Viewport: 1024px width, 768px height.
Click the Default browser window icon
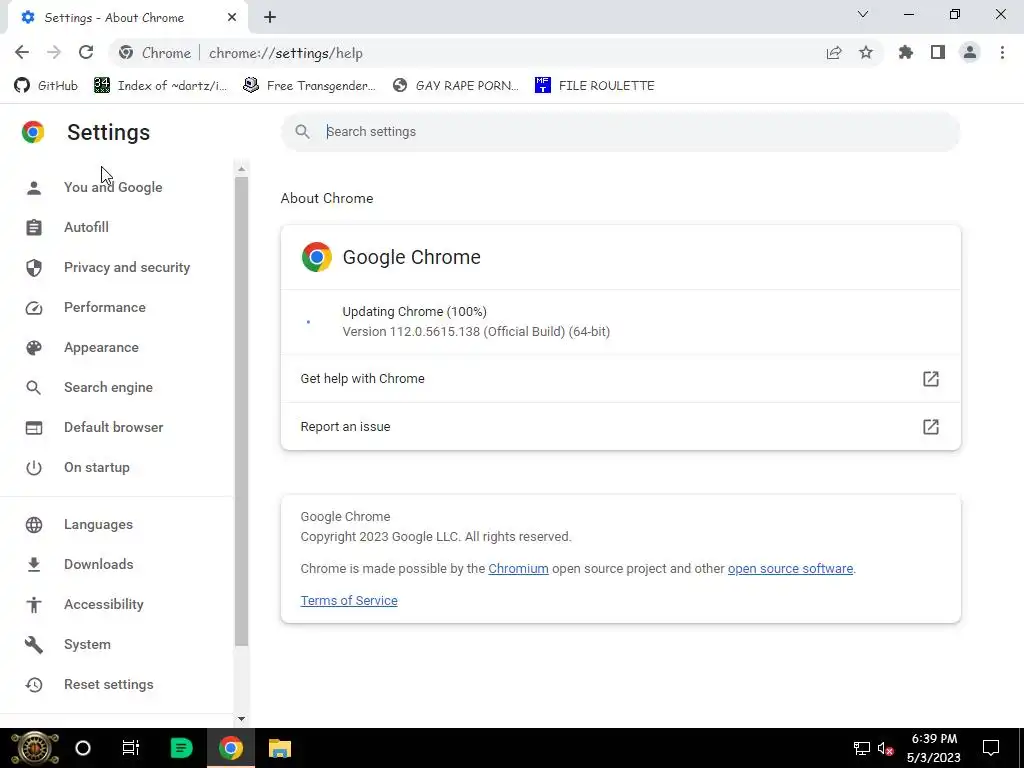34,428
